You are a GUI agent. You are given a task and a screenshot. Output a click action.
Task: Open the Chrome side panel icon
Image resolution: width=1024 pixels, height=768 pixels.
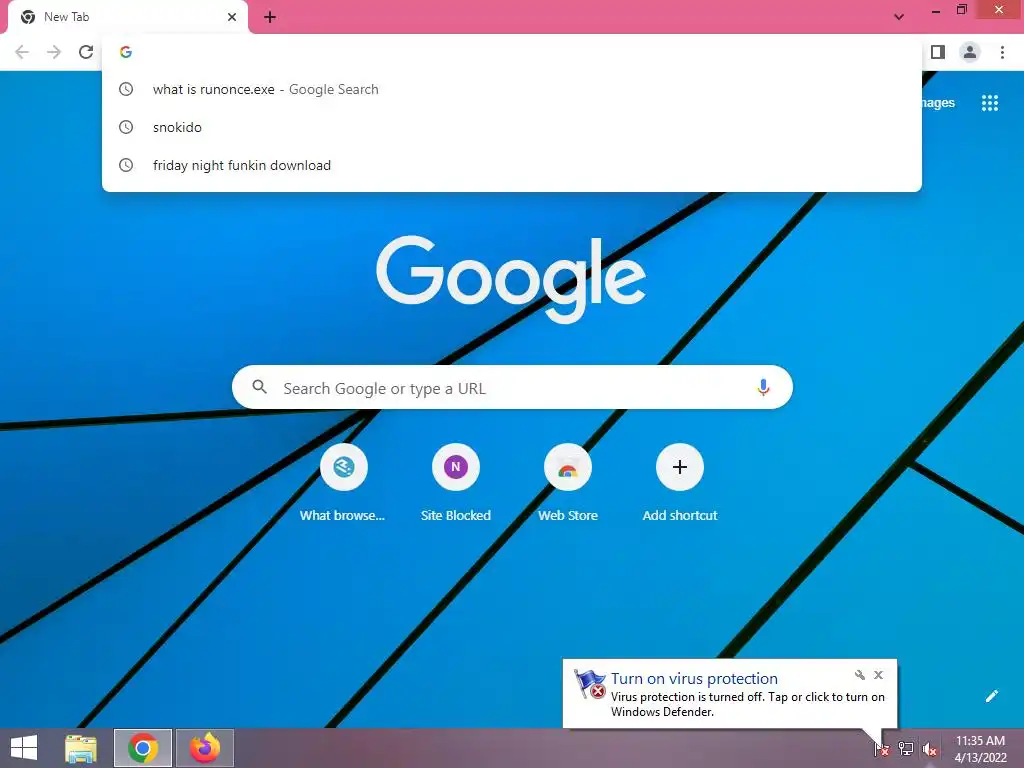pyautogui.click(x=938, y=52)
